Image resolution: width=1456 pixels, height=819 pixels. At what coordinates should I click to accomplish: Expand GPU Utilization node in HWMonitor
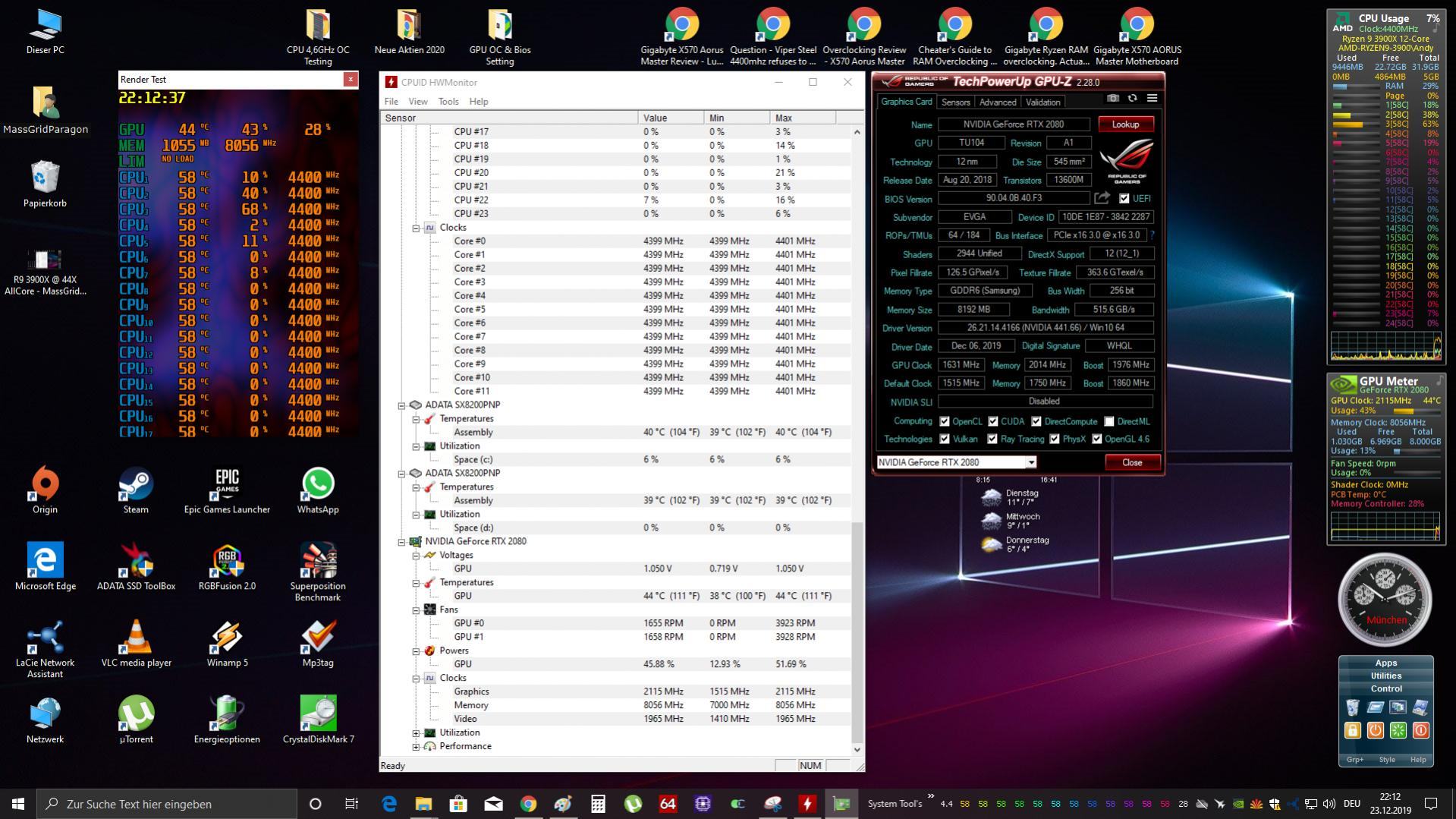(x=416, y=733)
